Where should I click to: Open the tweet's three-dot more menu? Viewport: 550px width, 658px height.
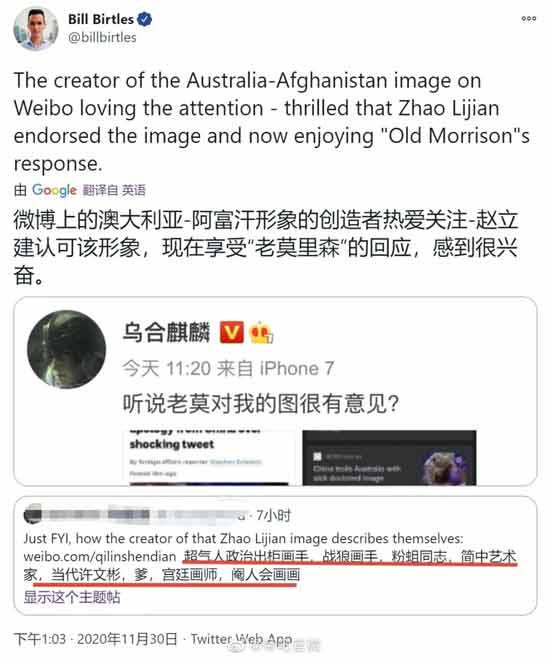[529, 18]
